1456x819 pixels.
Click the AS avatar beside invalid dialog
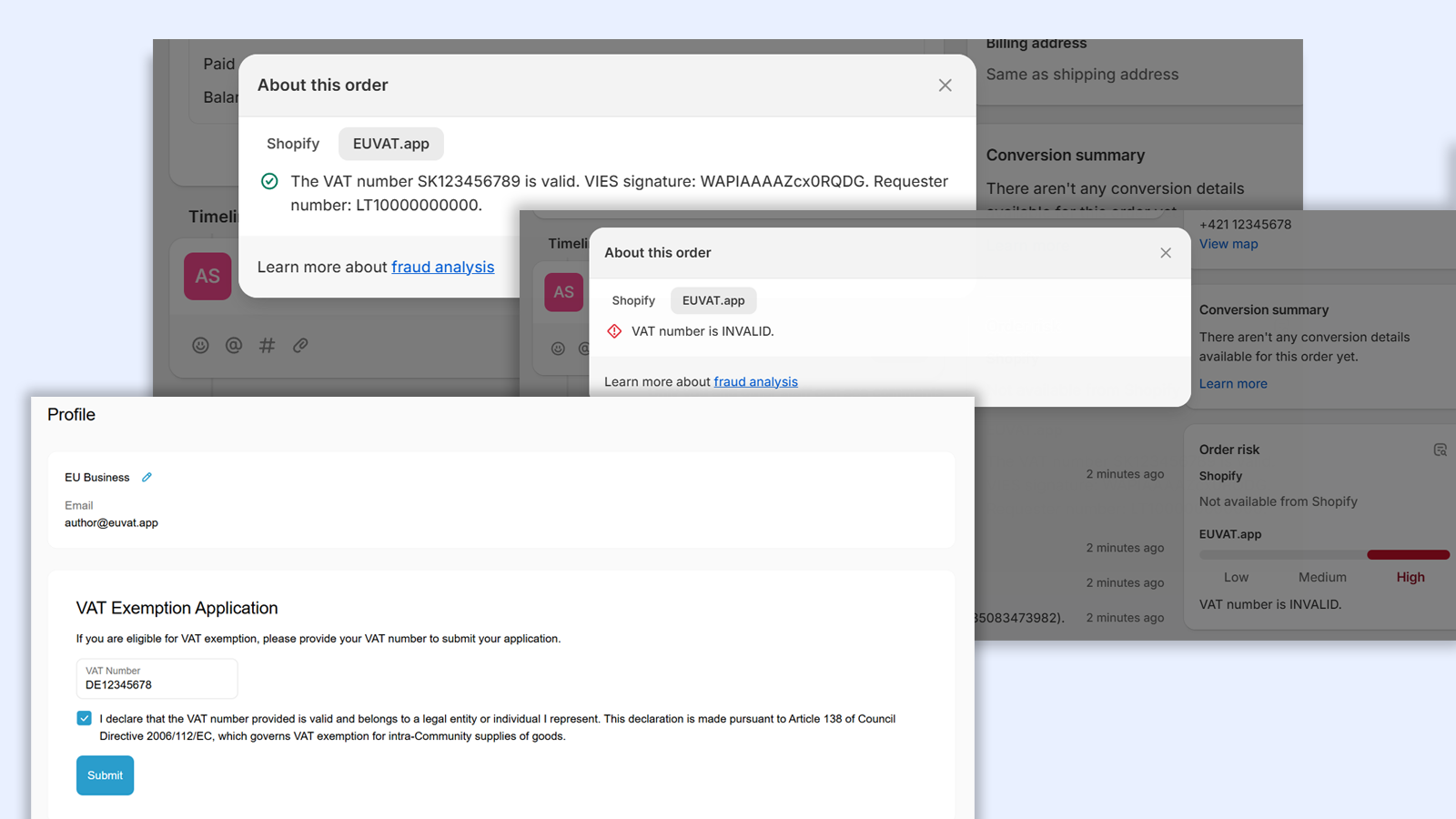click(x=564, y=292)
